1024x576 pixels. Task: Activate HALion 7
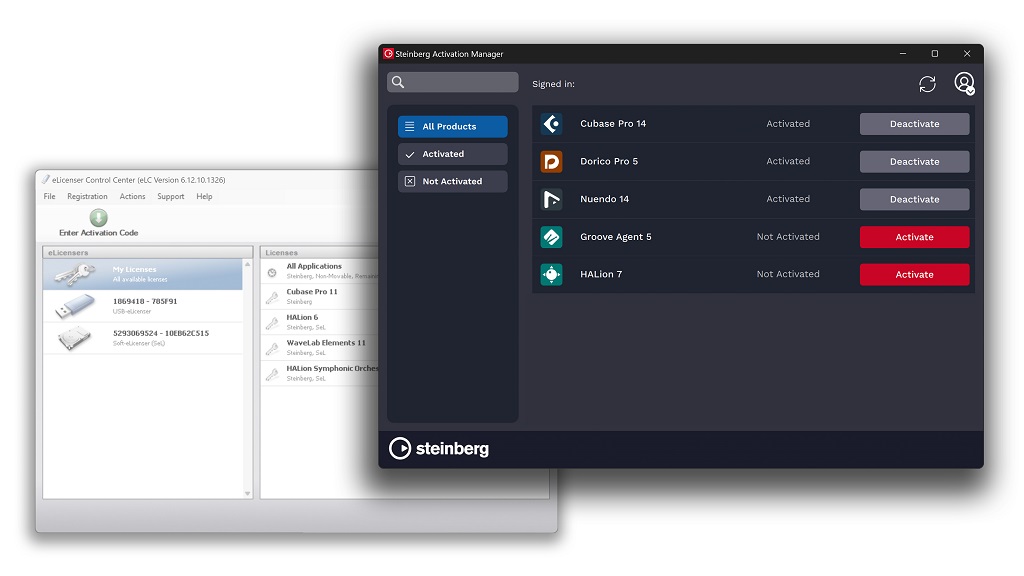pyautogui.click(x=914, y=275)
